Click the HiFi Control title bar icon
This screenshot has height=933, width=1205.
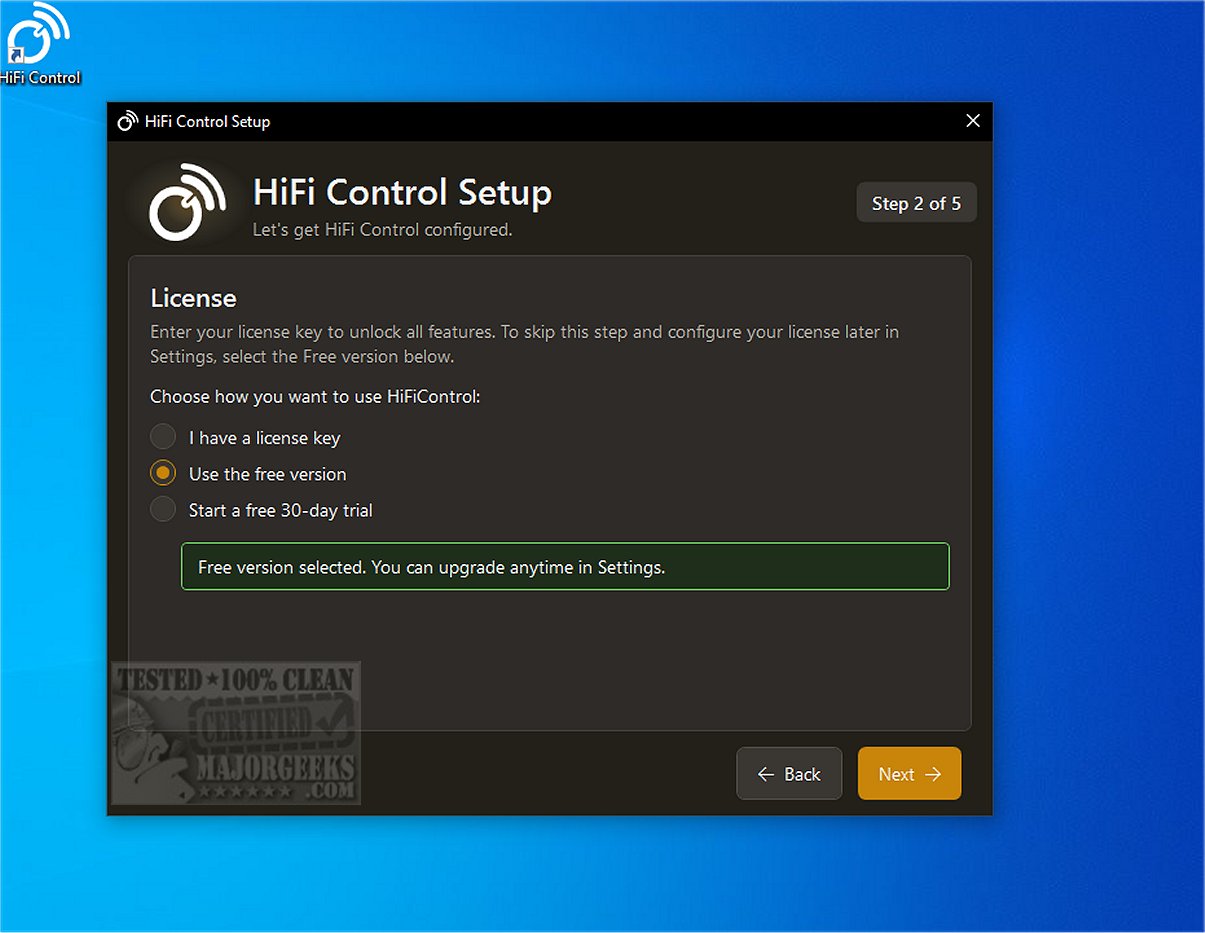127,122
